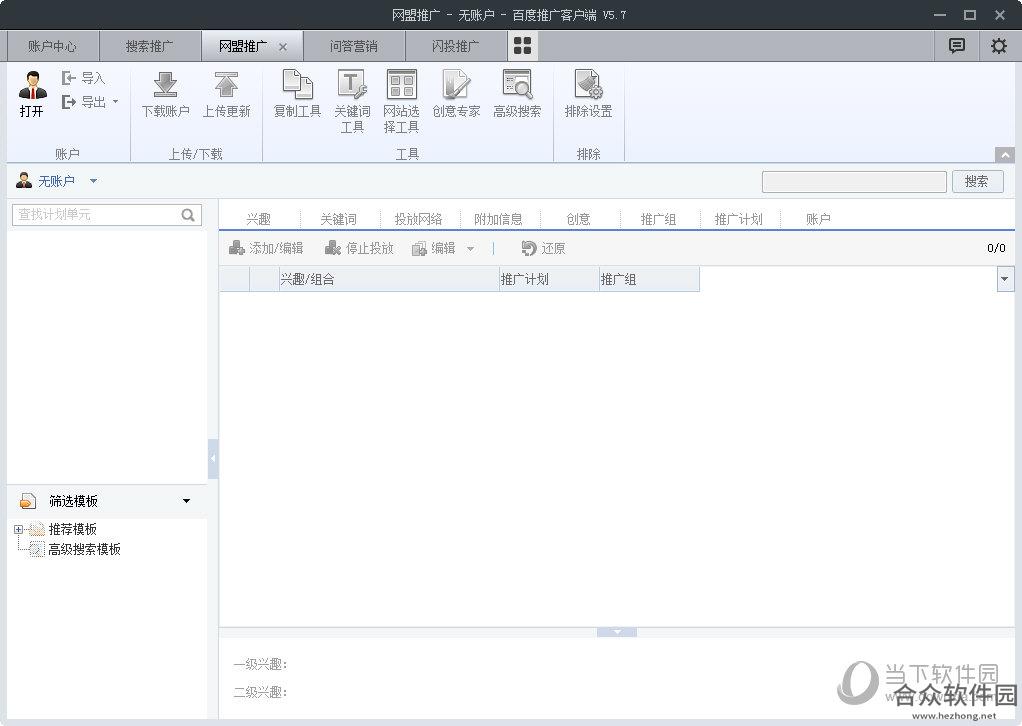1022x726 pixels.
Task: Select the 高级搜索模板 tree item
Action: (x=84, y=549)
